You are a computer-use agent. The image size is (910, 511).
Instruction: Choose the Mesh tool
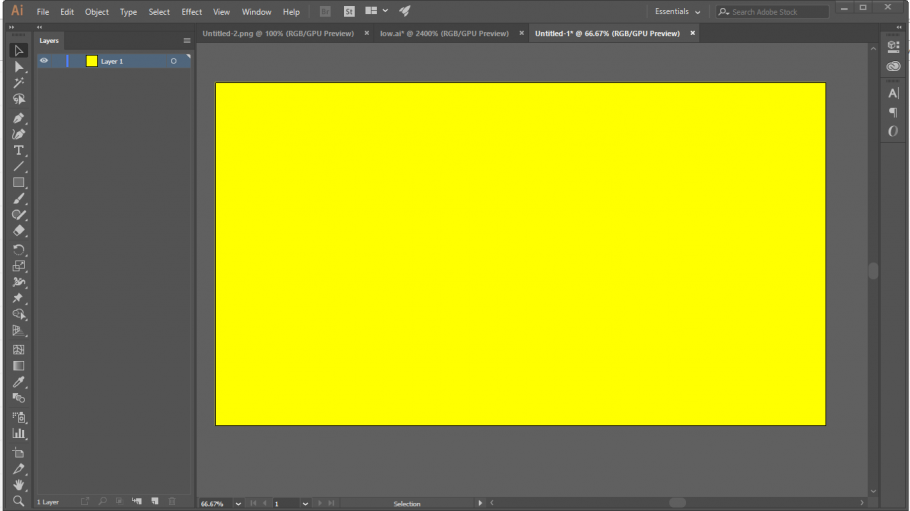tap(19, 350)
